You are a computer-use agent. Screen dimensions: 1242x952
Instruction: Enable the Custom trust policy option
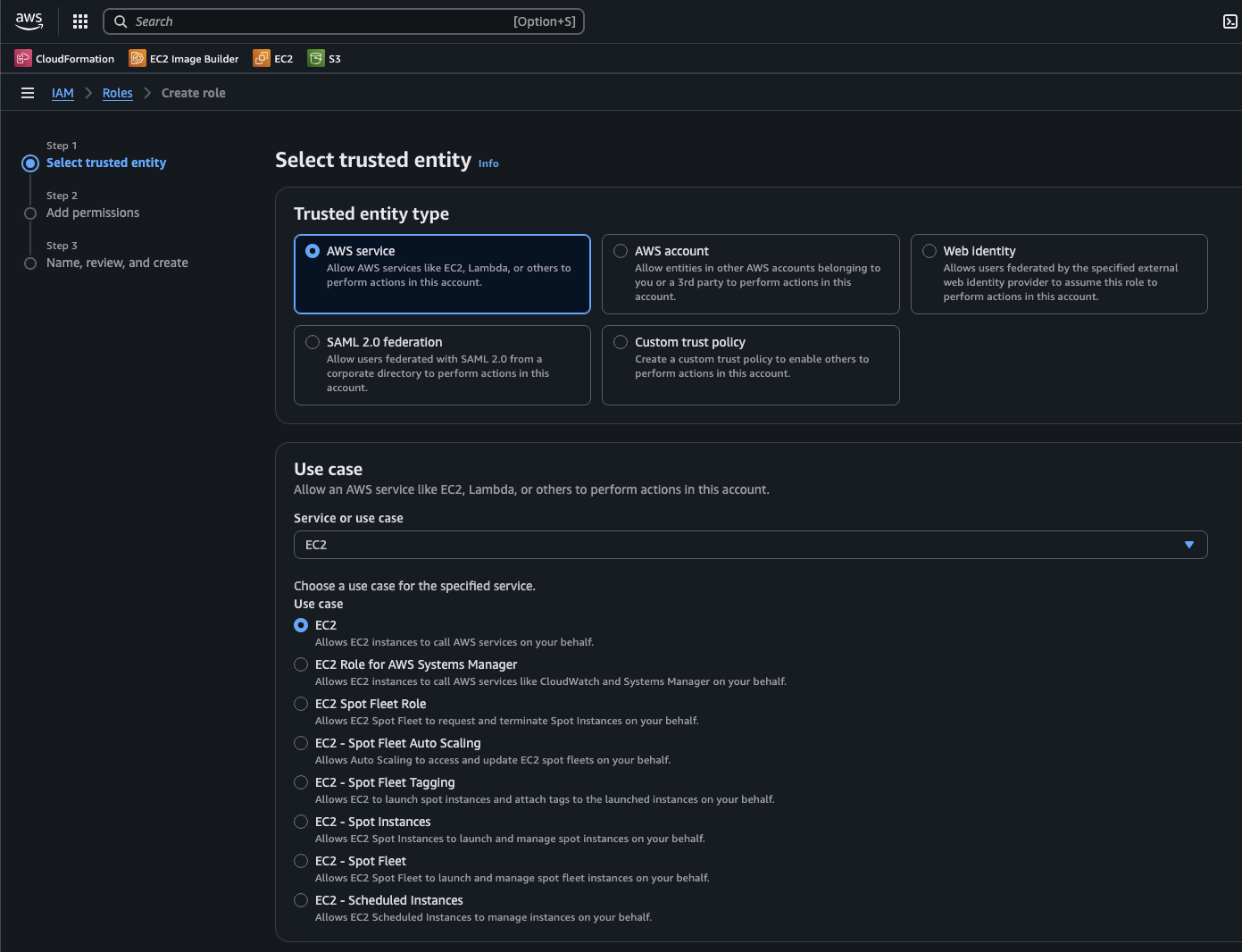pos(620,342)
